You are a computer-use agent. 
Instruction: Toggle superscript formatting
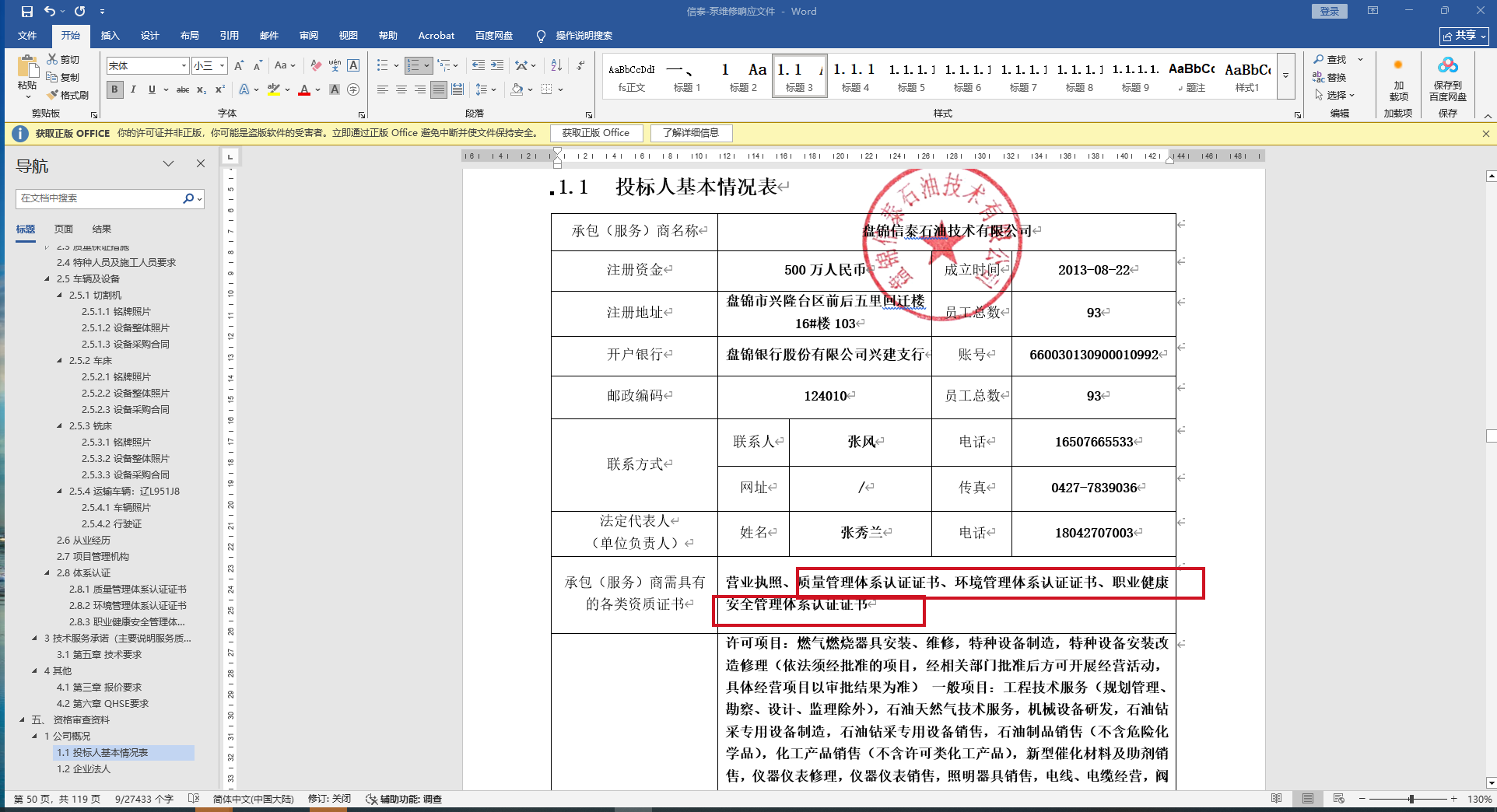[x=220, y=89]
